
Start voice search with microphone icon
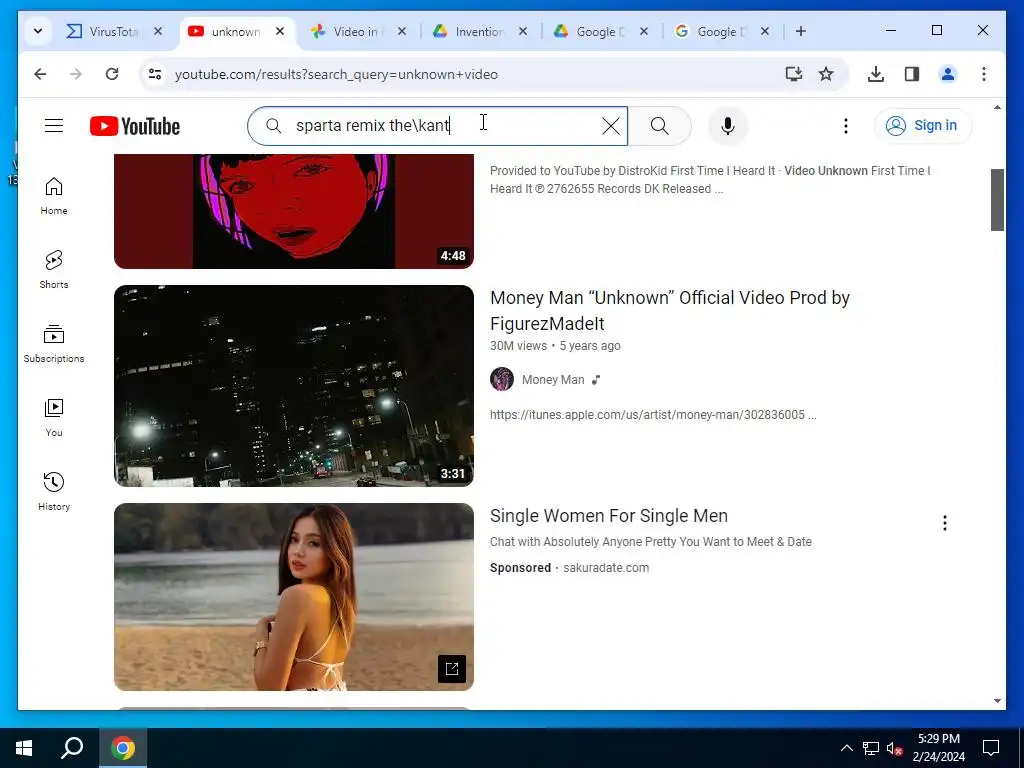point(728,126)
